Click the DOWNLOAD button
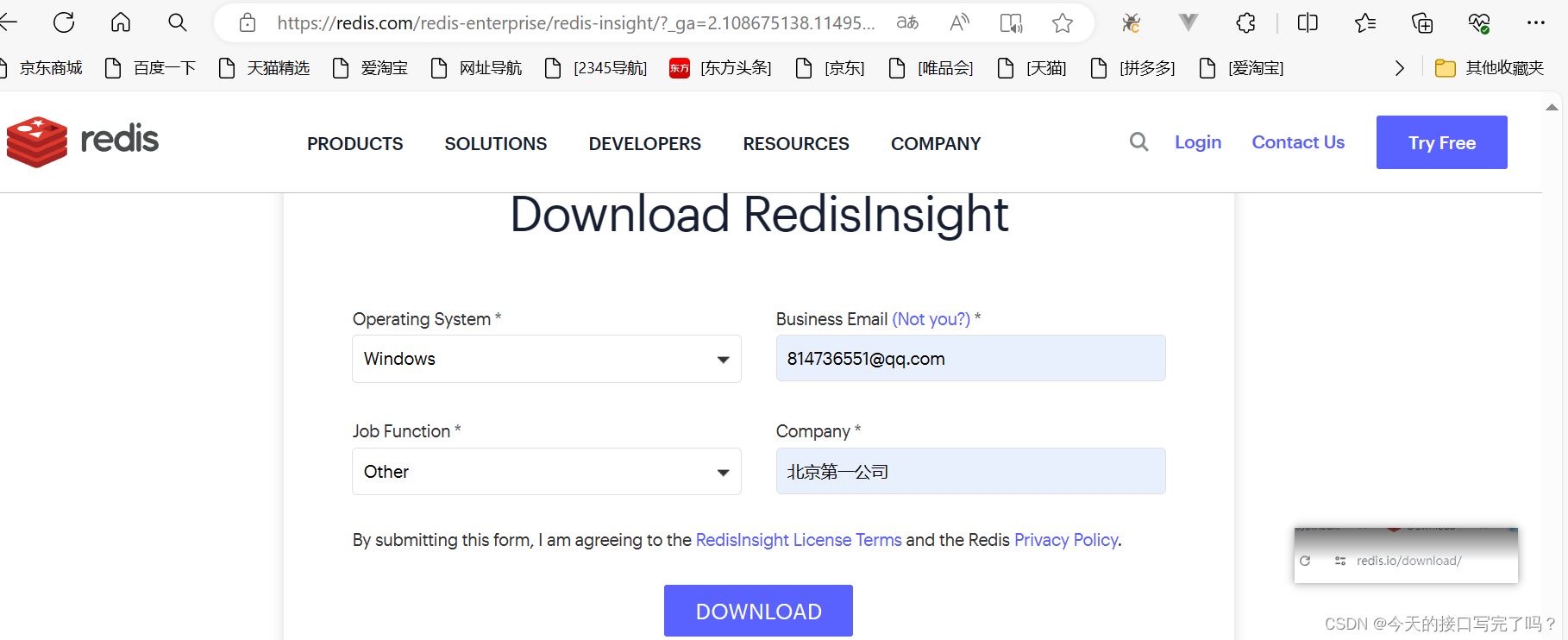Screen dimensions: 1568x640 758,611
